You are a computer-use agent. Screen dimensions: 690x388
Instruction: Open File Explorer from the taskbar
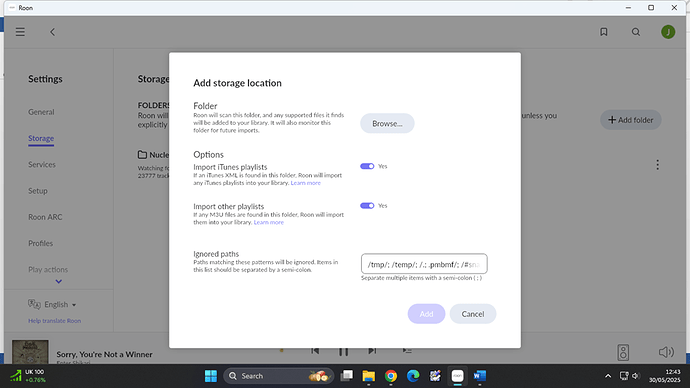point(368,376)
